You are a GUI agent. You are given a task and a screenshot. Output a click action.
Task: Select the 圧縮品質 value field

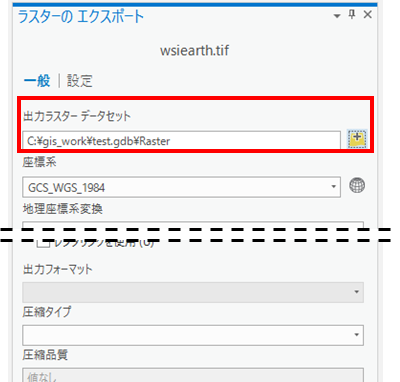[x=193, y=375]
